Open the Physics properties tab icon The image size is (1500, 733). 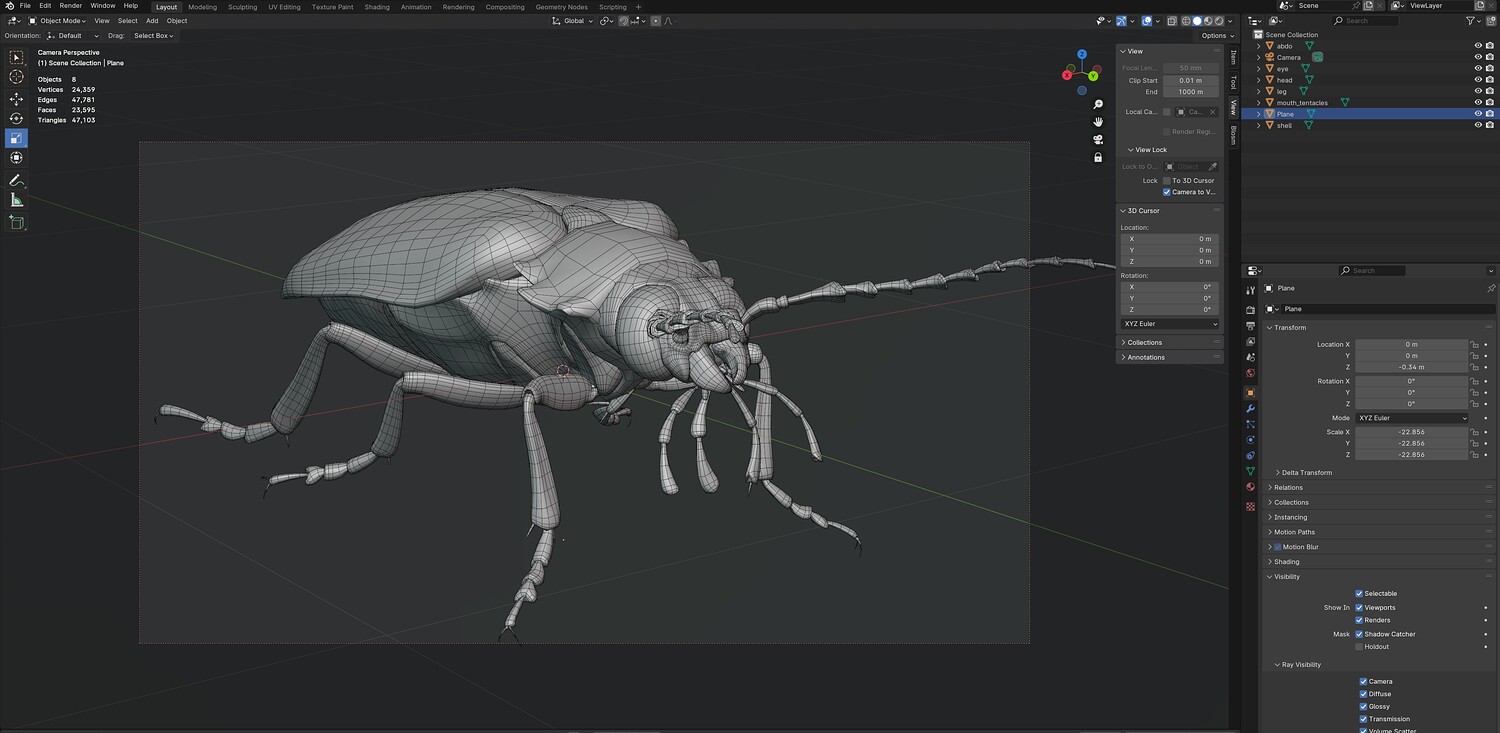click(x=1250, y=440)
